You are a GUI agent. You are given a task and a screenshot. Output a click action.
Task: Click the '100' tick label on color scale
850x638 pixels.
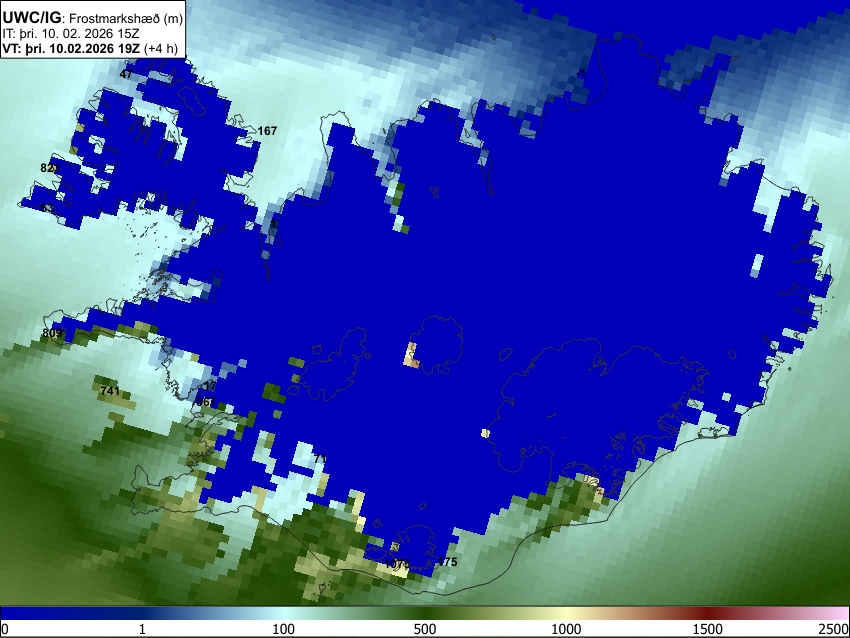click(x=284, y=629)
